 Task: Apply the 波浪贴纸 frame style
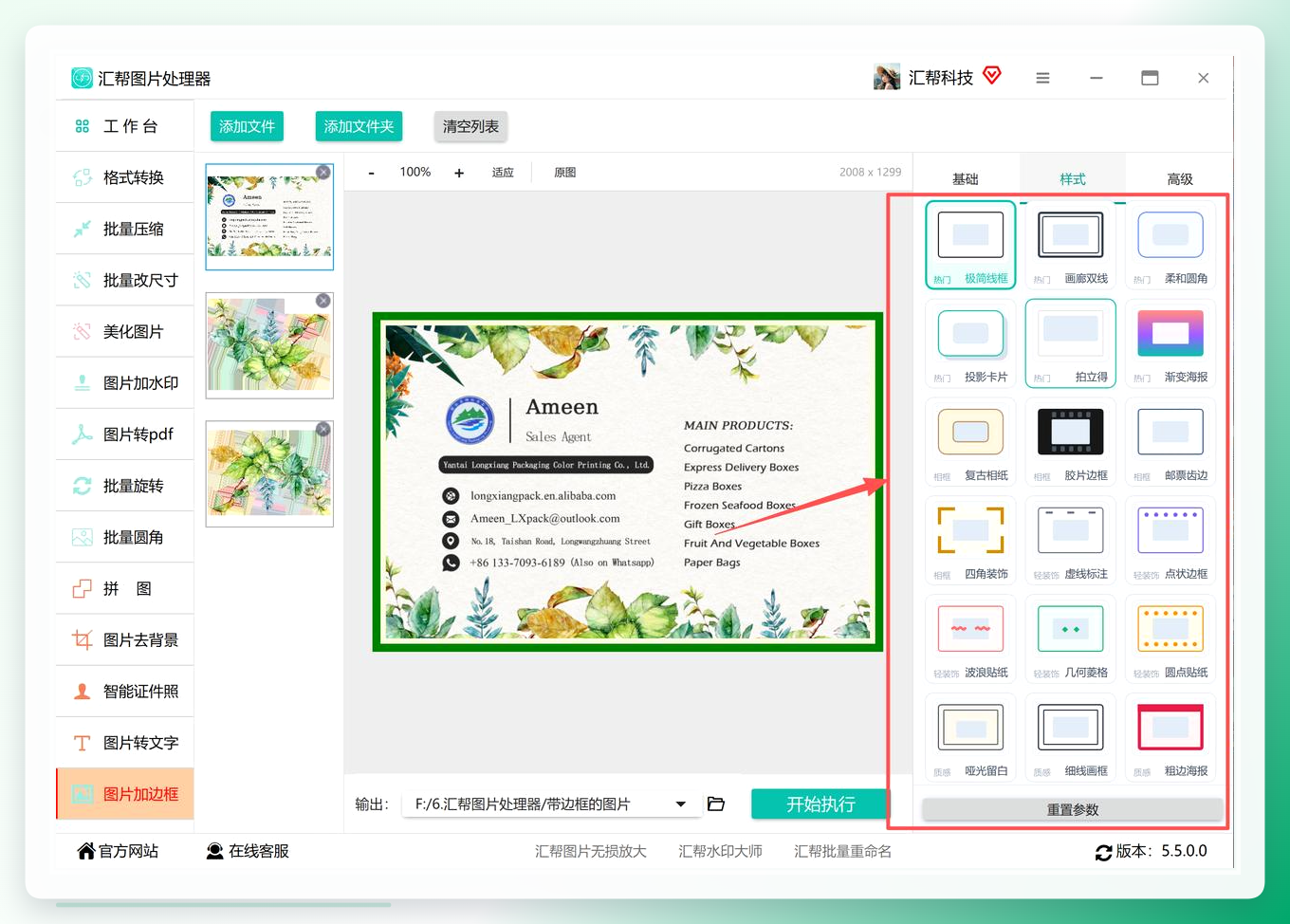click(x=970, y=638)
